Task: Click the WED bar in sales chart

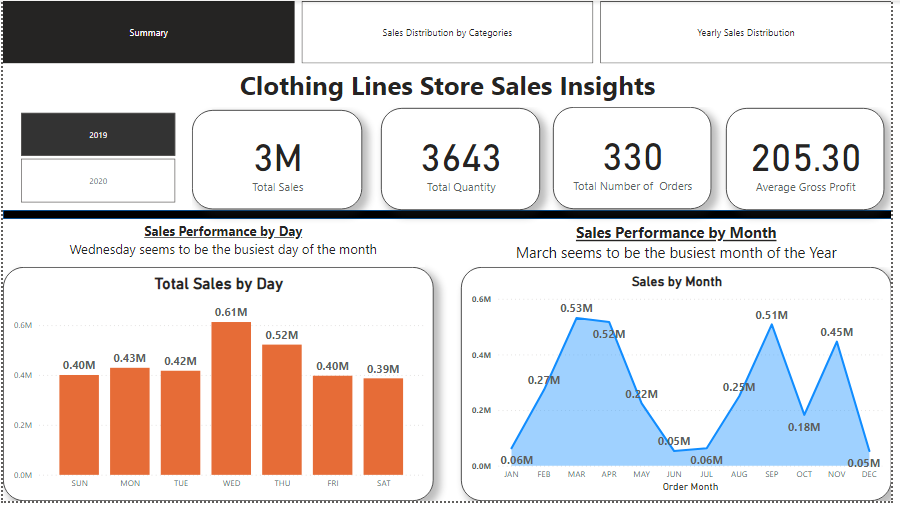Action: [231, 400]
